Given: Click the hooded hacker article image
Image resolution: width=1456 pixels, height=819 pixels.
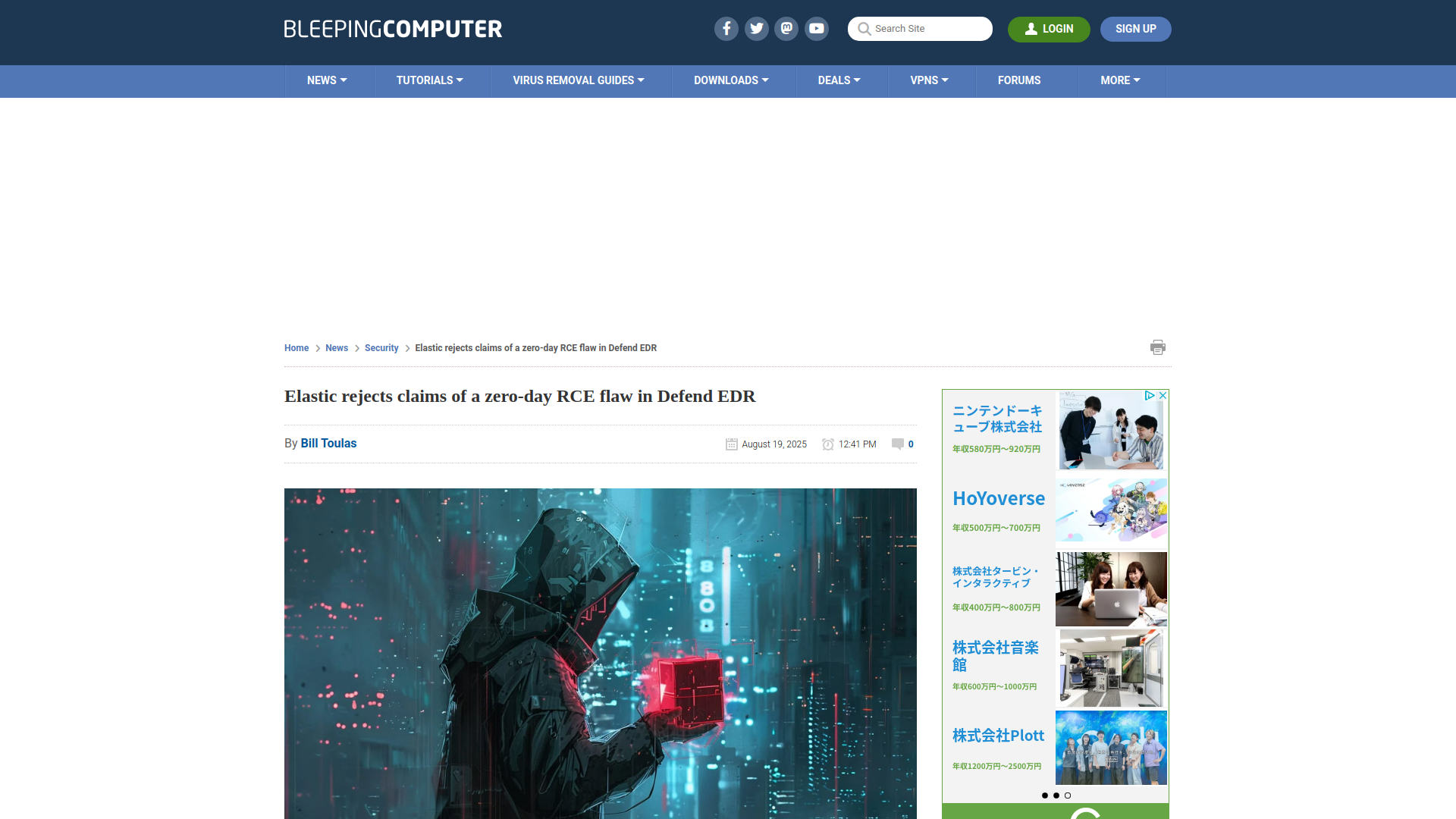Looking at the screenshot, I should tap(601, 654).
